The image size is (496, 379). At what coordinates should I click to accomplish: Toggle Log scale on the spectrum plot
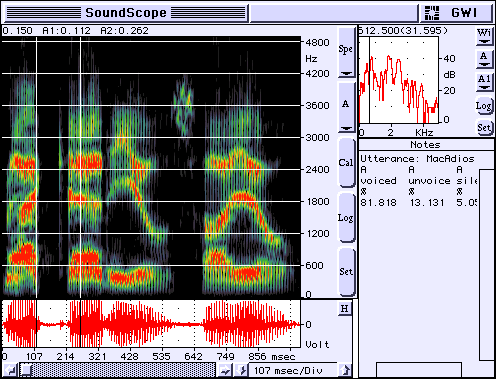(483, 106)
